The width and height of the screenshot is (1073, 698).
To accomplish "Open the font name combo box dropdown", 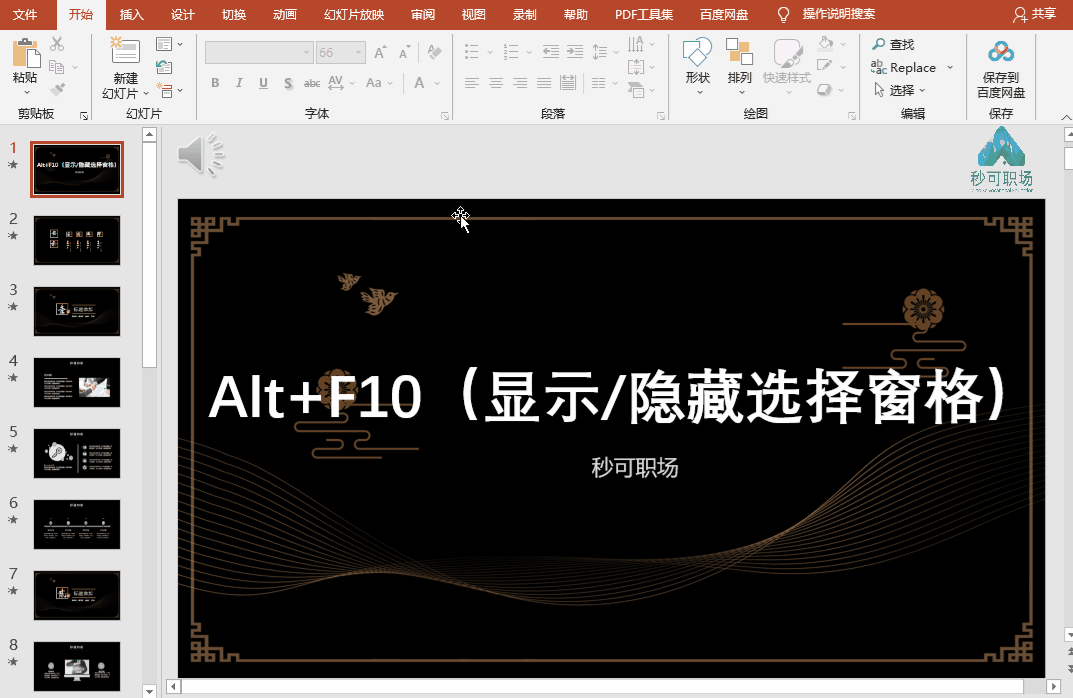I will (x=305, y=51).
